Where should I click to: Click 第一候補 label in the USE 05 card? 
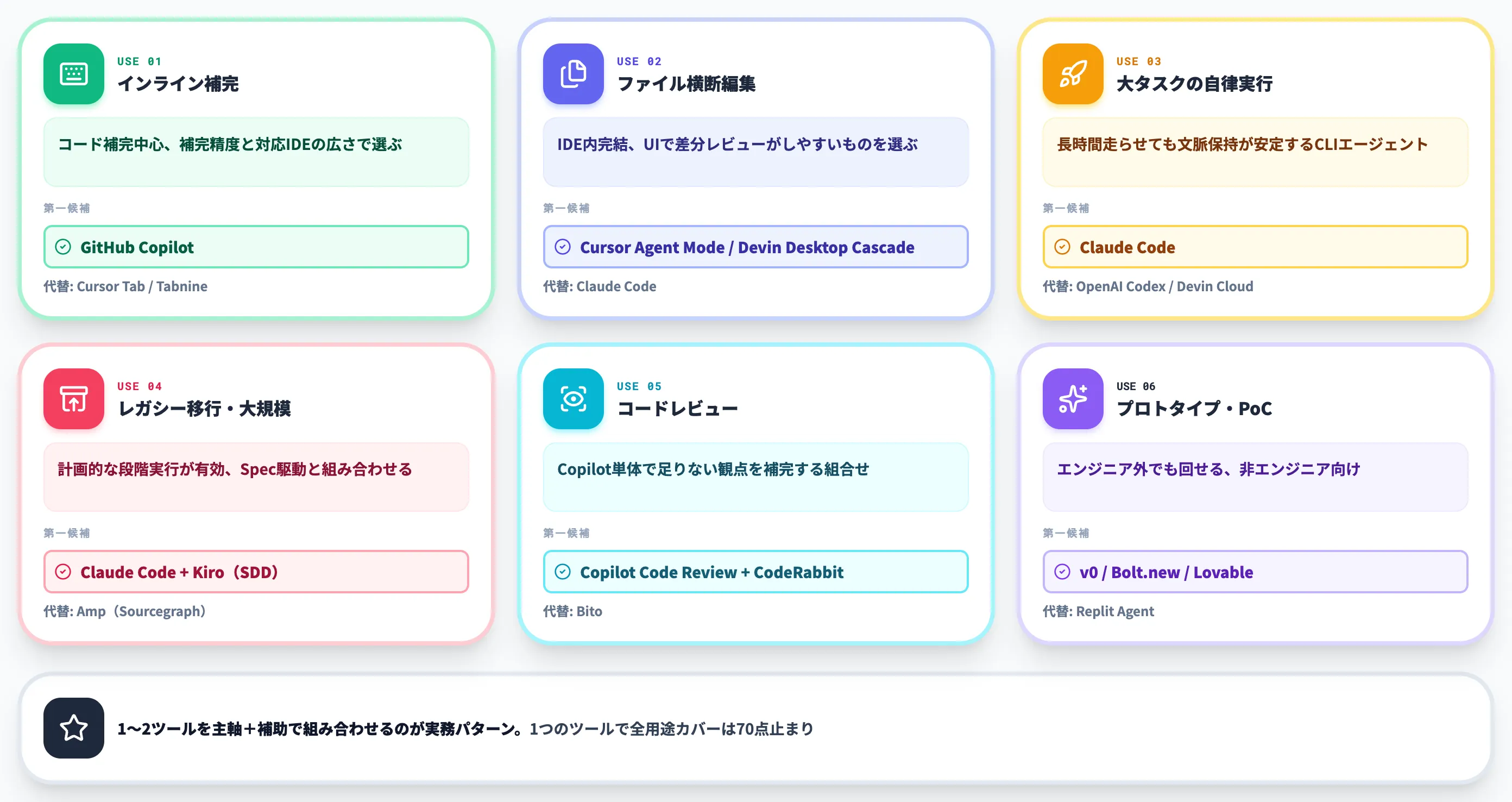point(566,532)
